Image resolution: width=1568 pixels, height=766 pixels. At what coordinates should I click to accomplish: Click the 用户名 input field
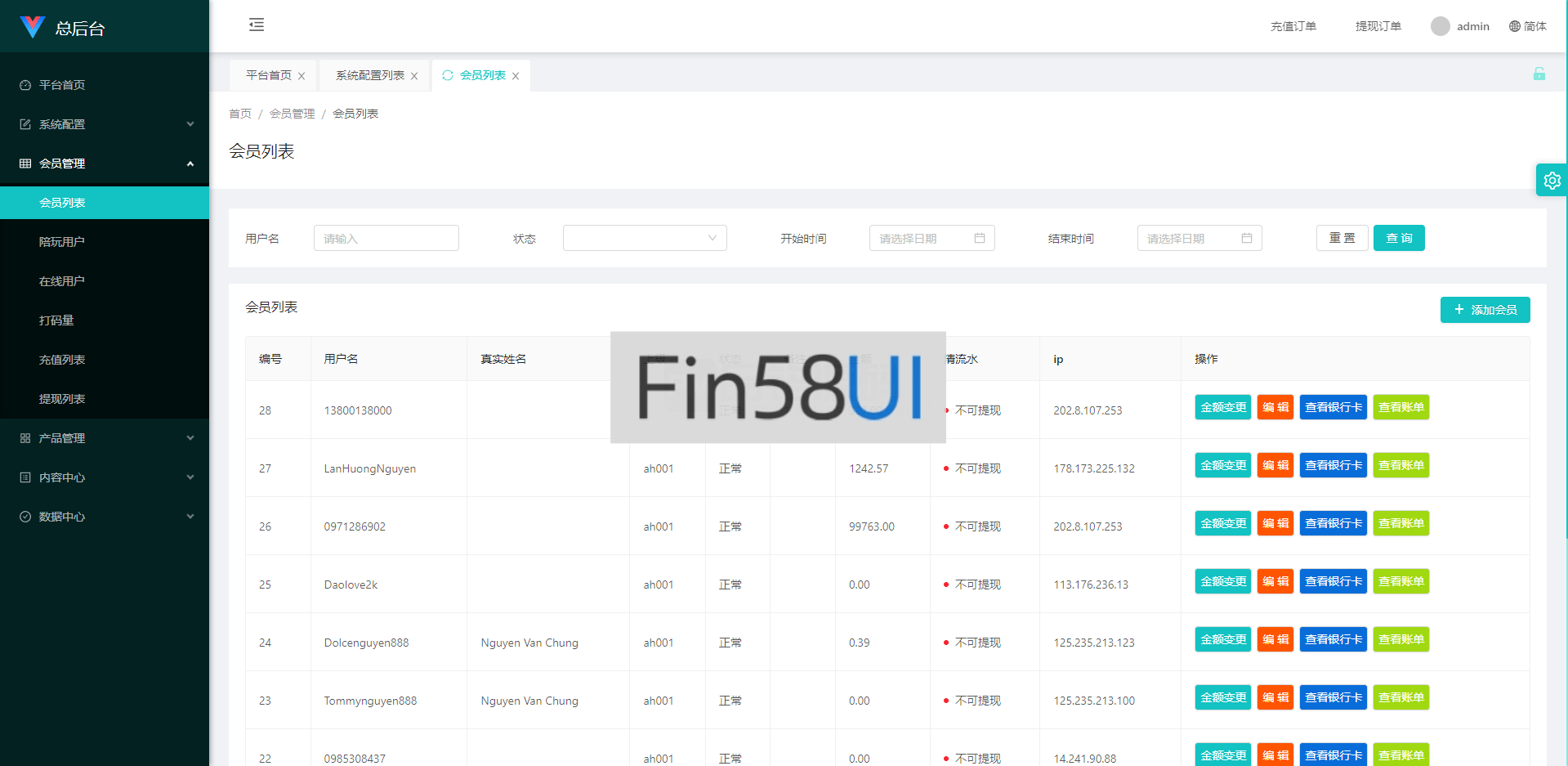[386, 238]
